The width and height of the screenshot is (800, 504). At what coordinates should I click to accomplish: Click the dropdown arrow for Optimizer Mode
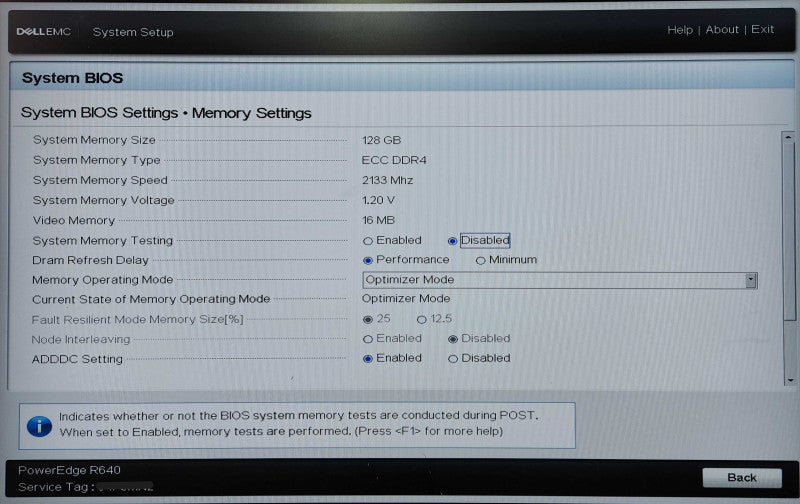pyautogui.click(x=751, y=280)
